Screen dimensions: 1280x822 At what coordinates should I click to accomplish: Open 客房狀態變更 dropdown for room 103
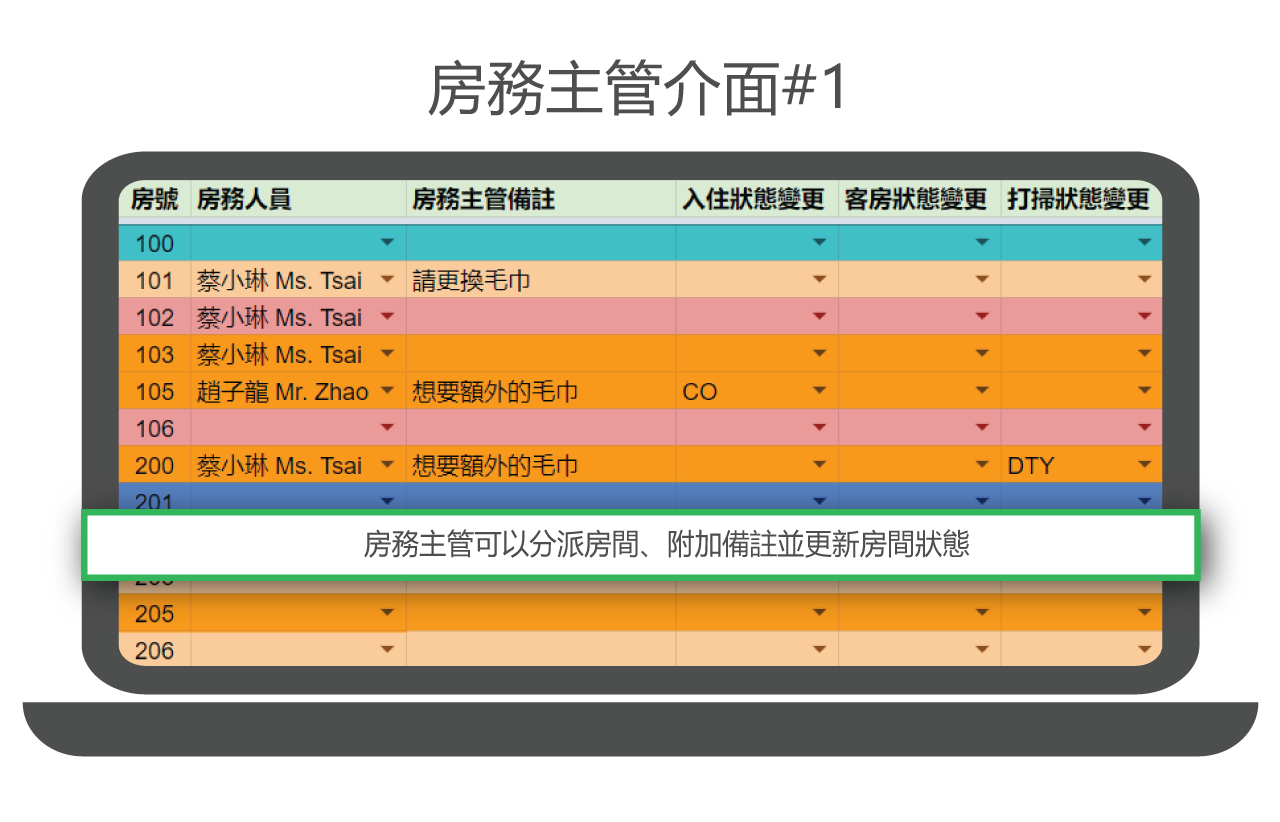pos(982,354)
